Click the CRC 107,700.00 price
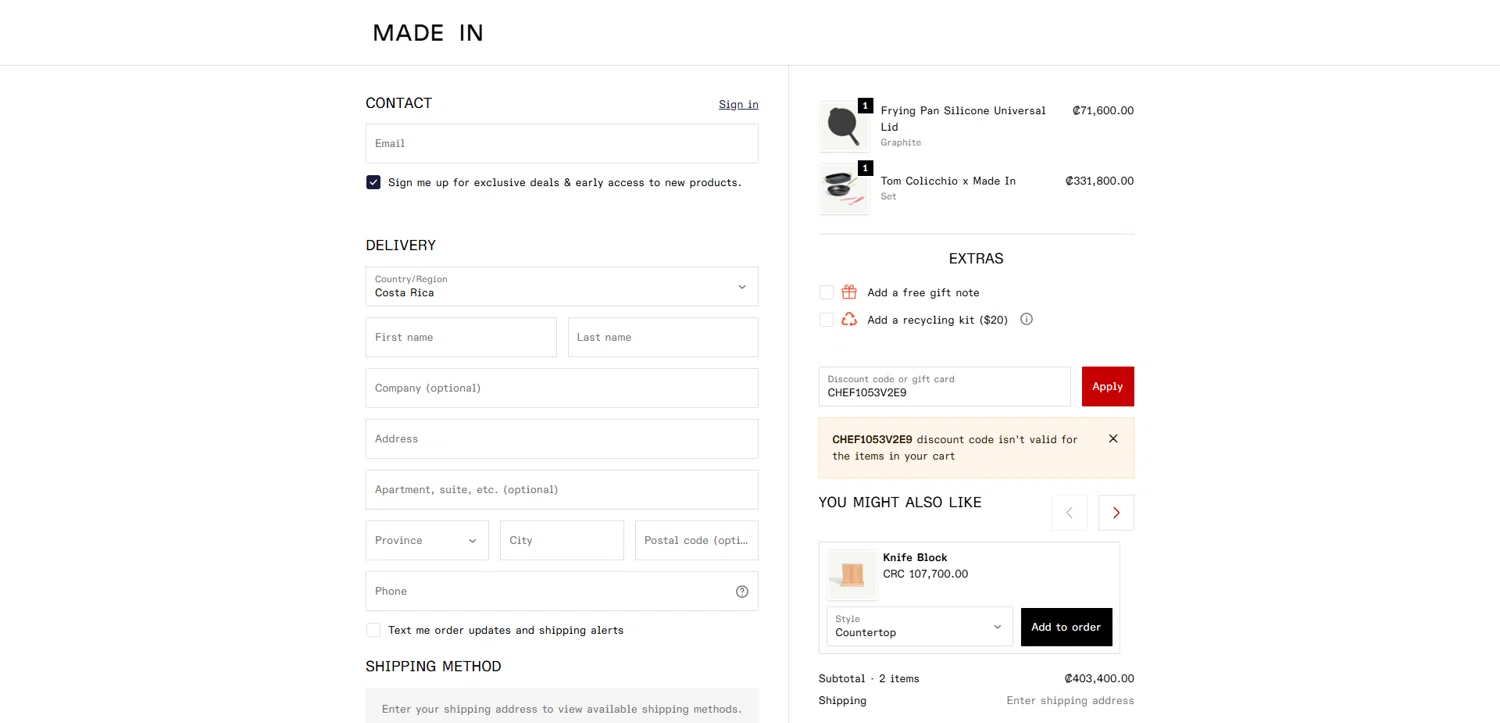Screen dimensions: 1500x723 925,574
